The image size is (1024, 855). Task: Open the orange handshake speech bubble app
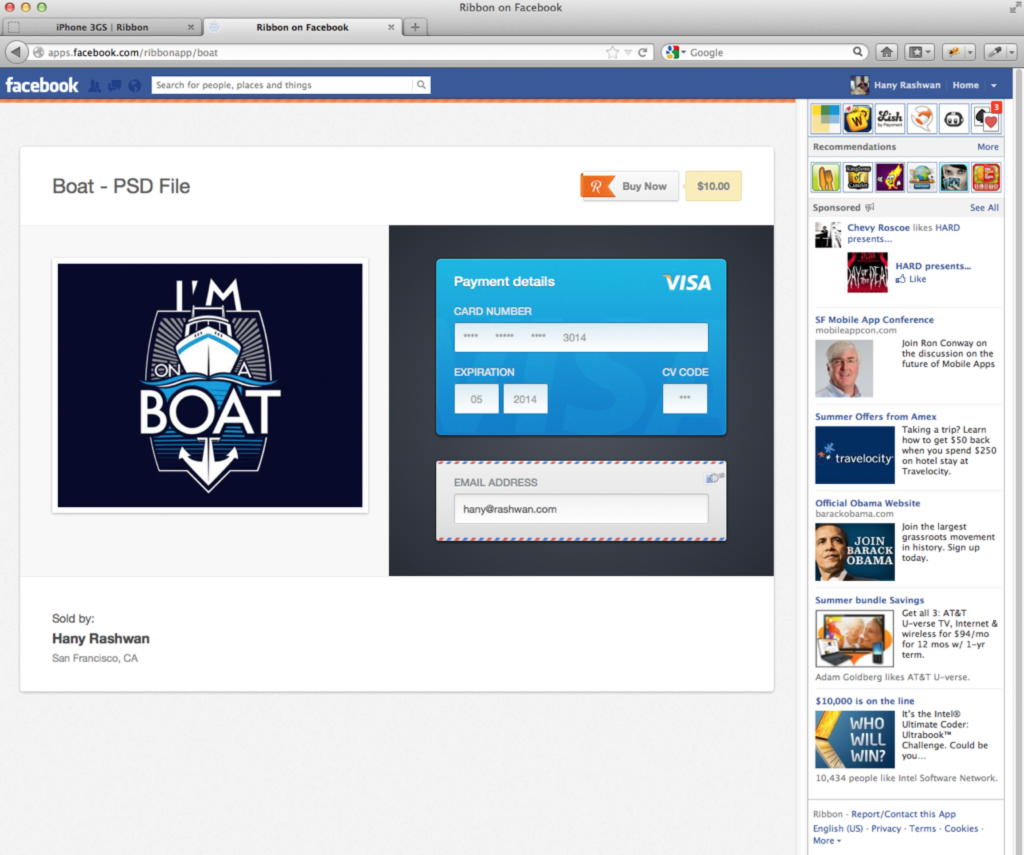[921, 119]
